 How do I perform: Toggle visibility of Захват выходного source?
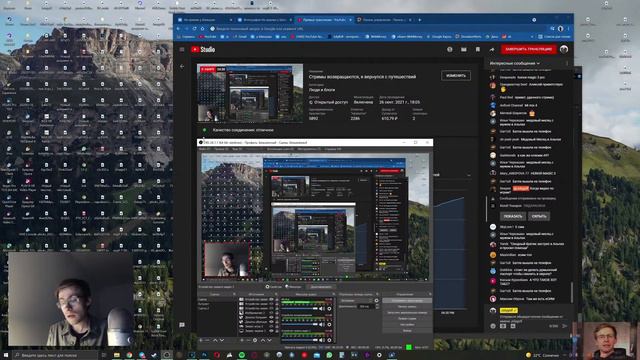point(271,322)
